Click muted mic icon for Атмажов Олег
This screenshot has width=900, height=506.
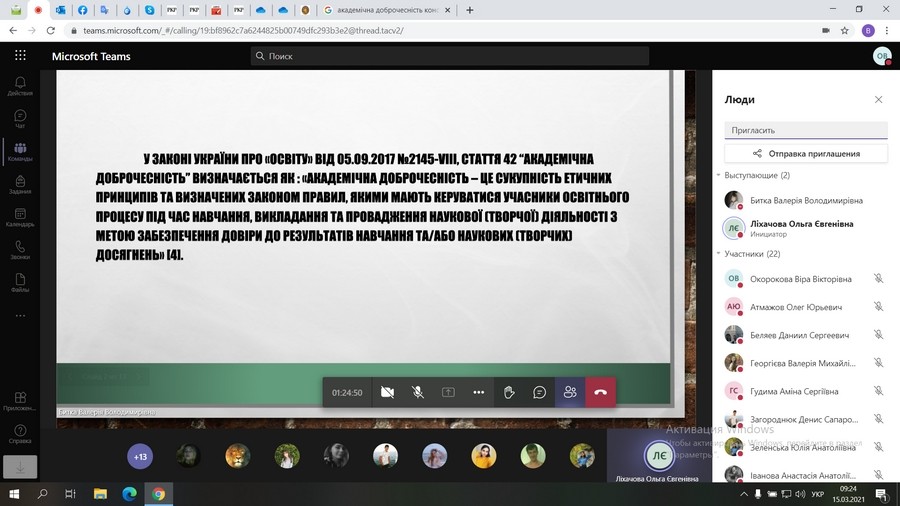pos(878,306)
